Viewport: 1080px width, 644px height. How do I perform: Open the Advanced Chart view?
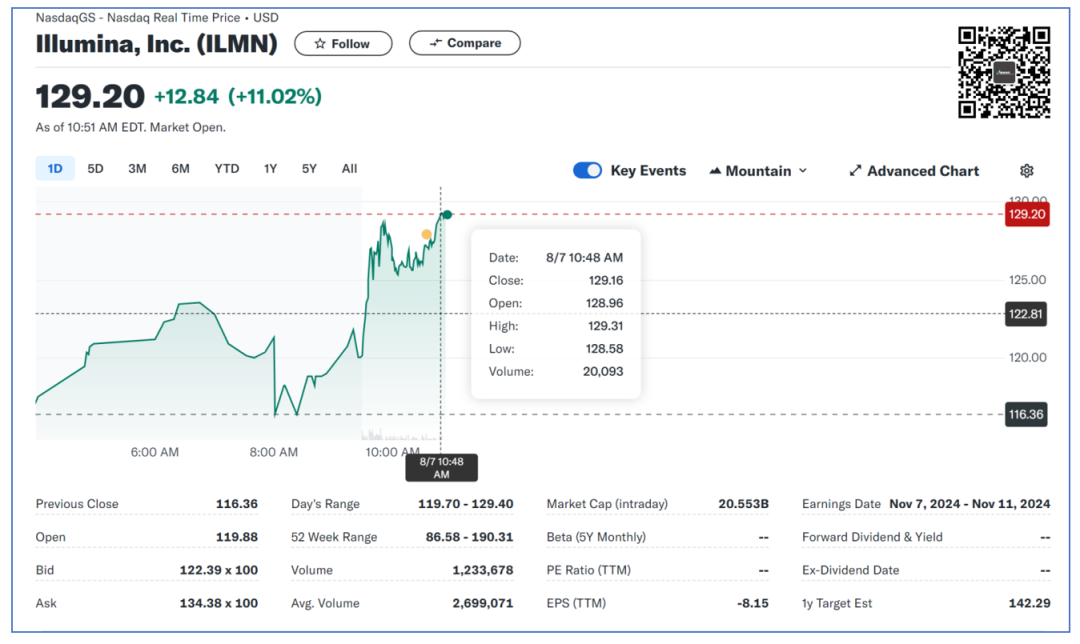point(914,171)
